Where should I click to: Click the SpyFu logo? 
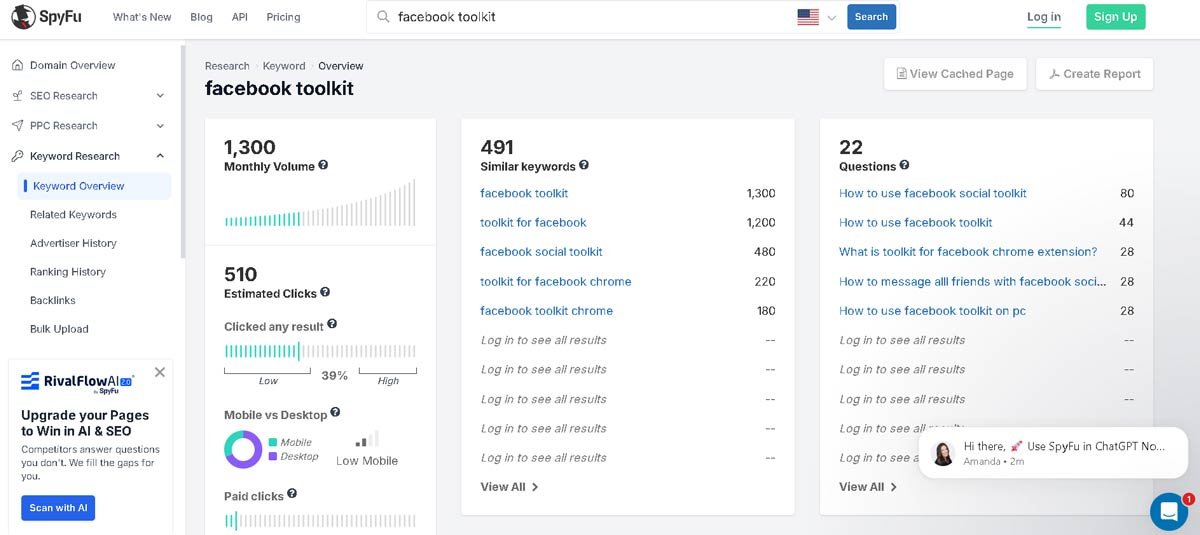[48, 17]
